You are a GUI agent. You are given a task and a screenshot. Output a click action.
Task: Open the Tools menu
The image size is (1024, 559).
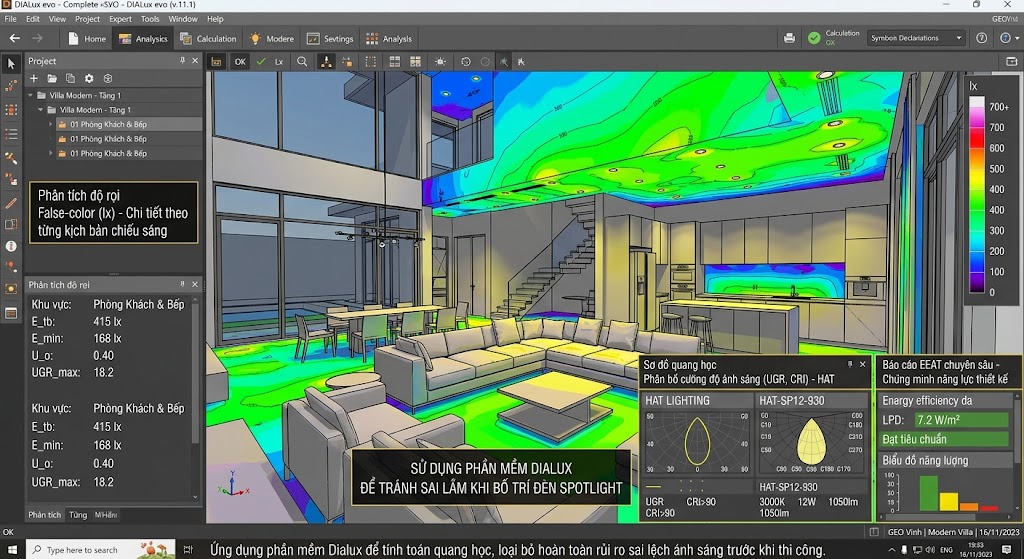click(150, 19)
